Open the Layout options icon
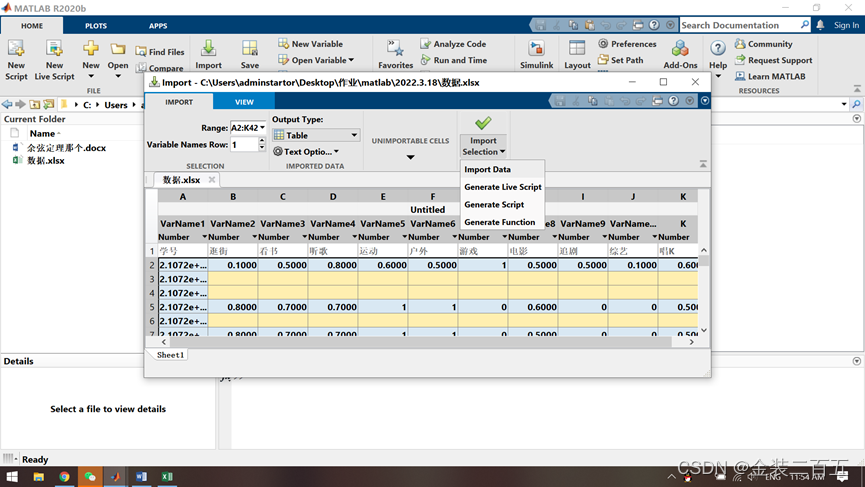 pos(577,48)
